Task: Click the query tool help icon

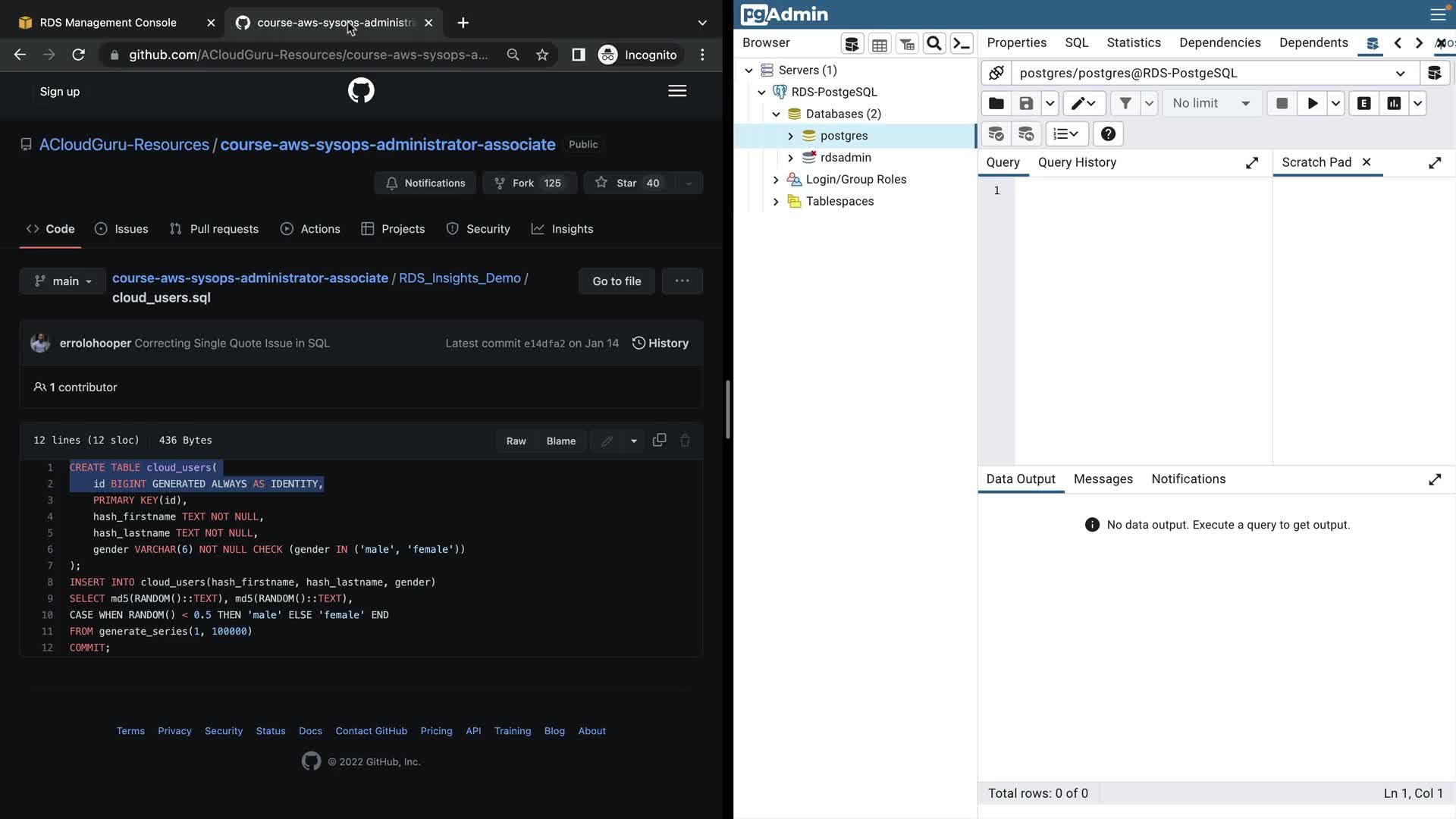Action: 1108,134
